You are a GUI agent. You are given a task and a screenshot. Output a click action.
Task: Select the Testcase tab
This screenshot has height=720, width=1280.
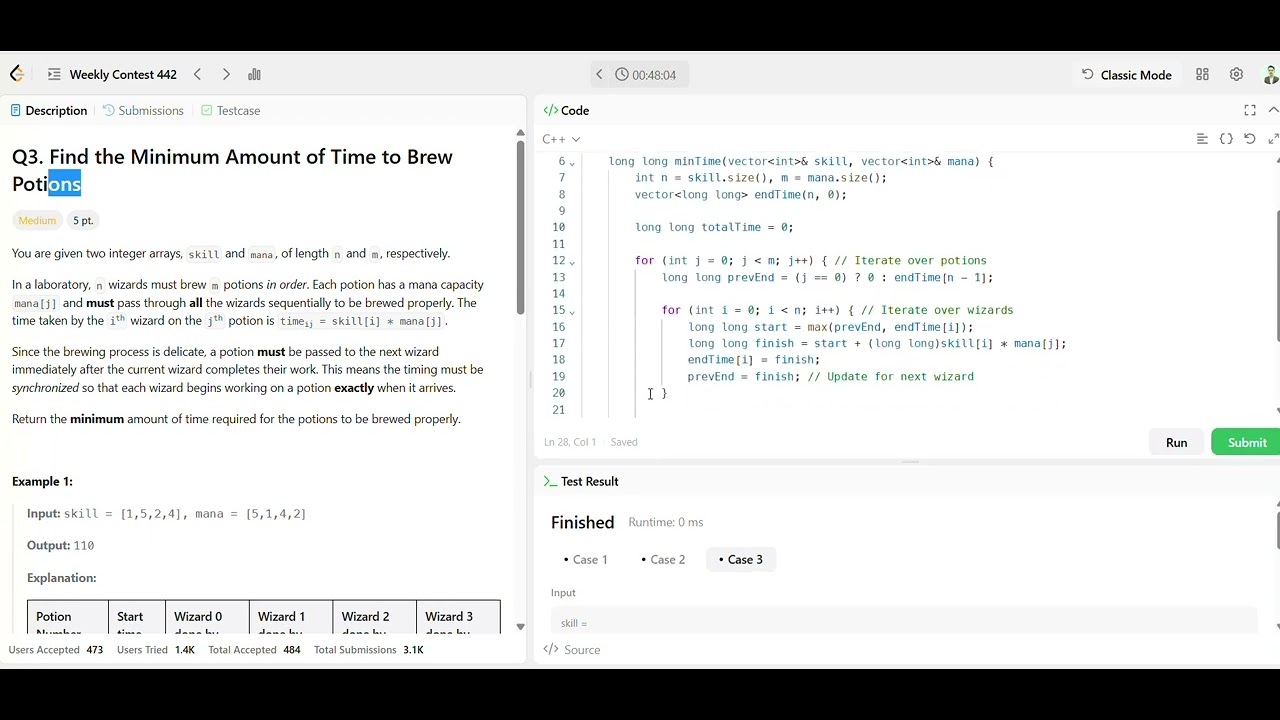[x=230, y=110]
